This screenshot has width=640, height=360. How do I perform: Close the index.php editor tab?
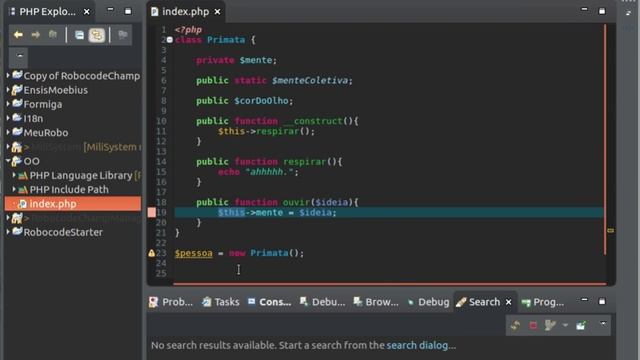[218, 12]
